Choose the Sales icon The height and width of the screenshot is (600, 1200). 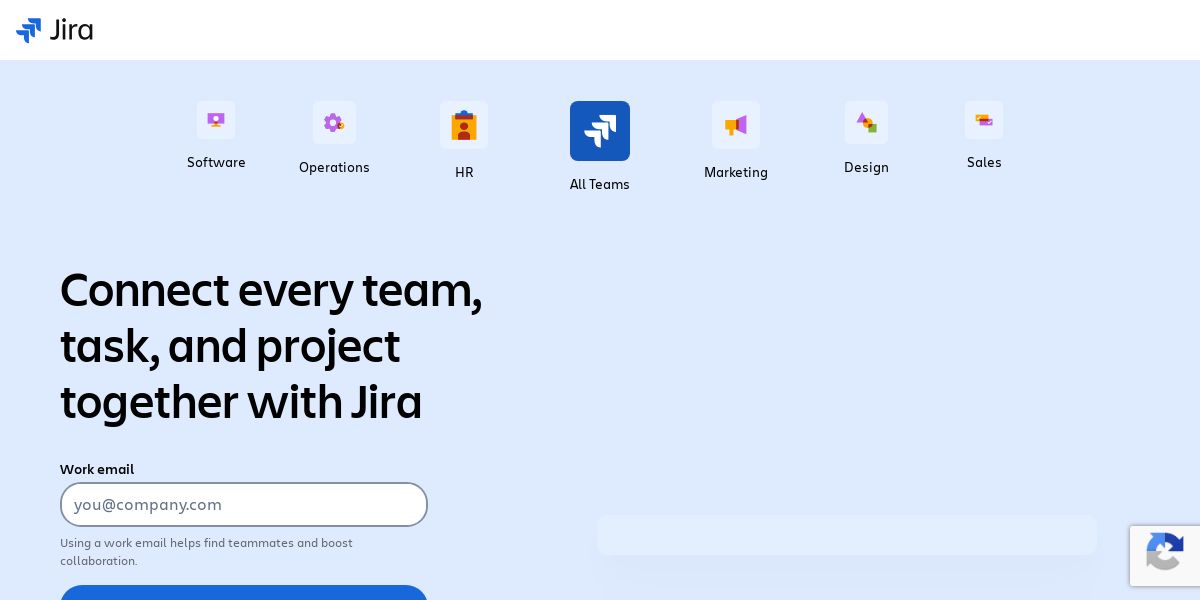coord(984,120)
